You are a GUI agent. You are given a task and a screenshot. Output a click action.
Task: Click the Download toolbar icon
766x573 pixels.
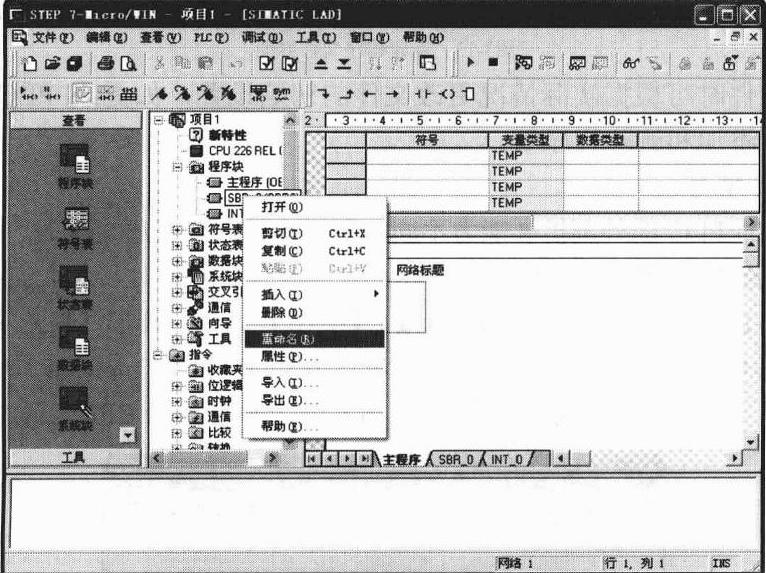[344, 64]
